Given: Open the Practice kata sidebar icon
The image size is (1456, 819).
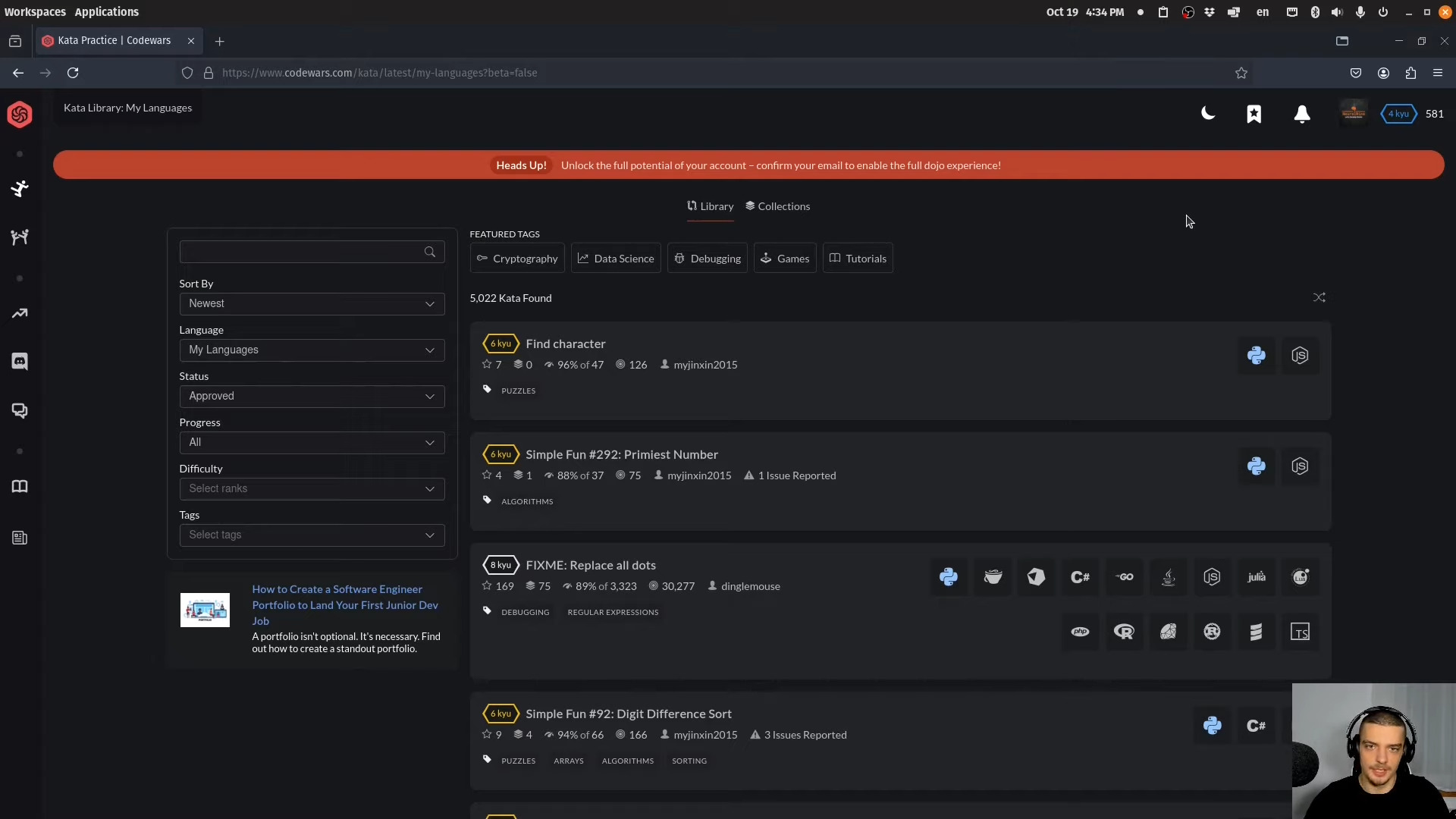Looking at the screenshot, I should pyautogui.click(x=20, y=188).
